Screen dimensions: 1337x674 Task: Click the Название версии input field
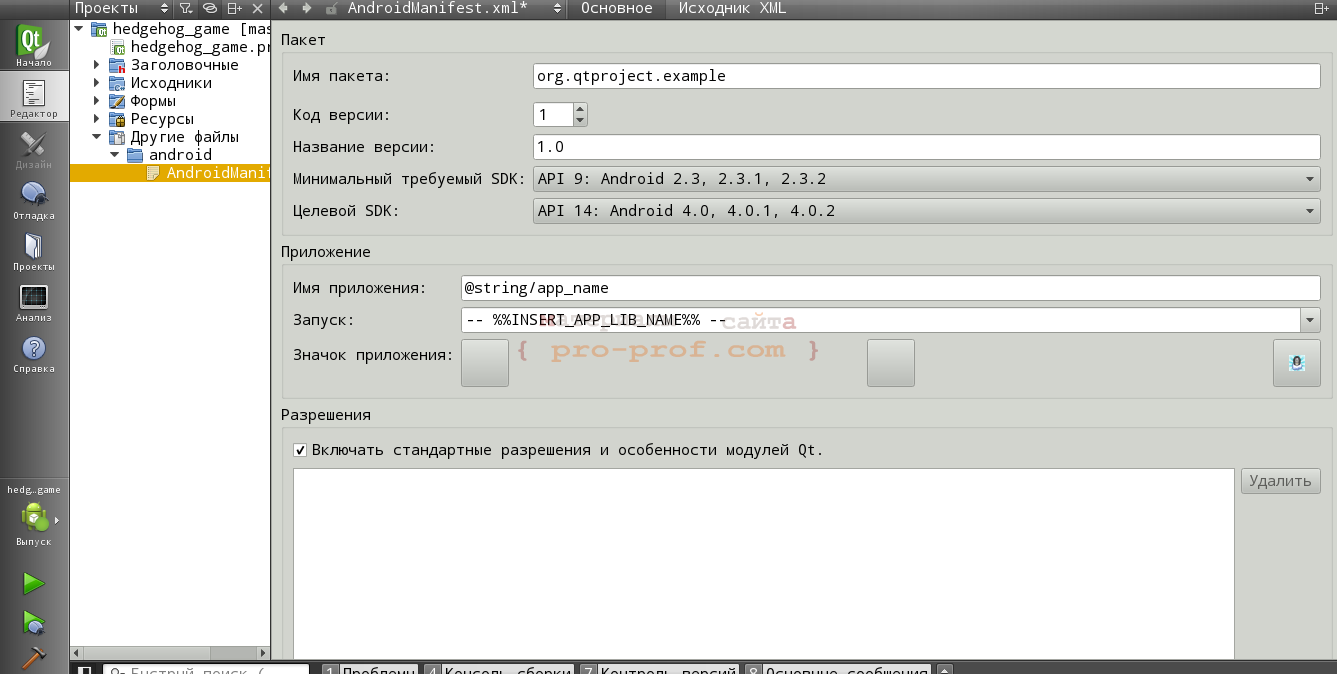click(x=927, y=147)
